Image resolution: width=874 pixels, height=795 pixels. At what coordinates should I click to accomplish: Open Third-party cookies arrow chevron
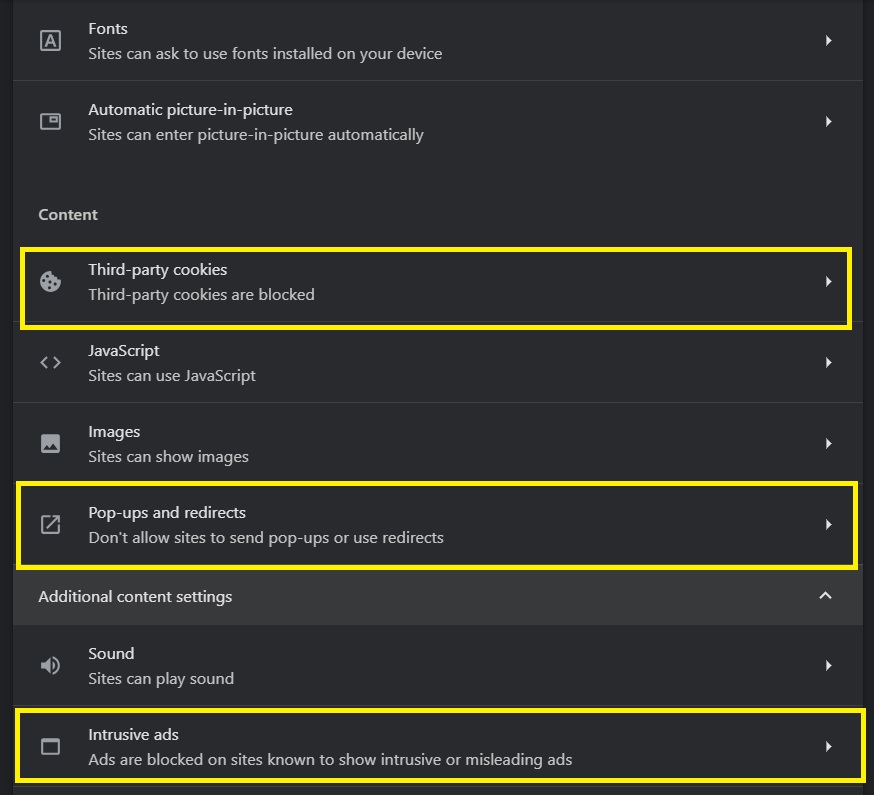click(828, 282)
